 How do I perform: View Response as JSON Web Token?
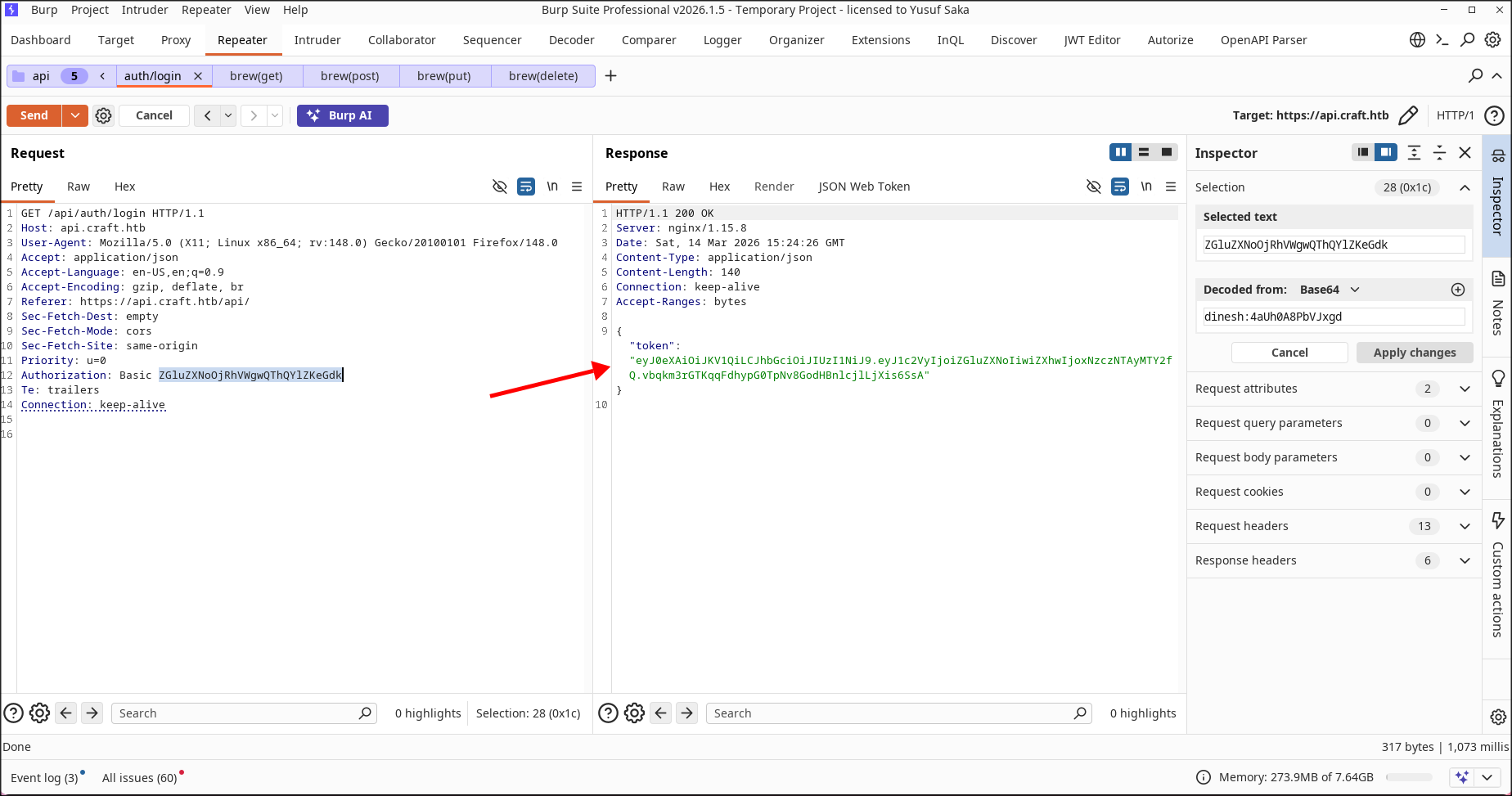pyautogui.click(x=864, y=187)
